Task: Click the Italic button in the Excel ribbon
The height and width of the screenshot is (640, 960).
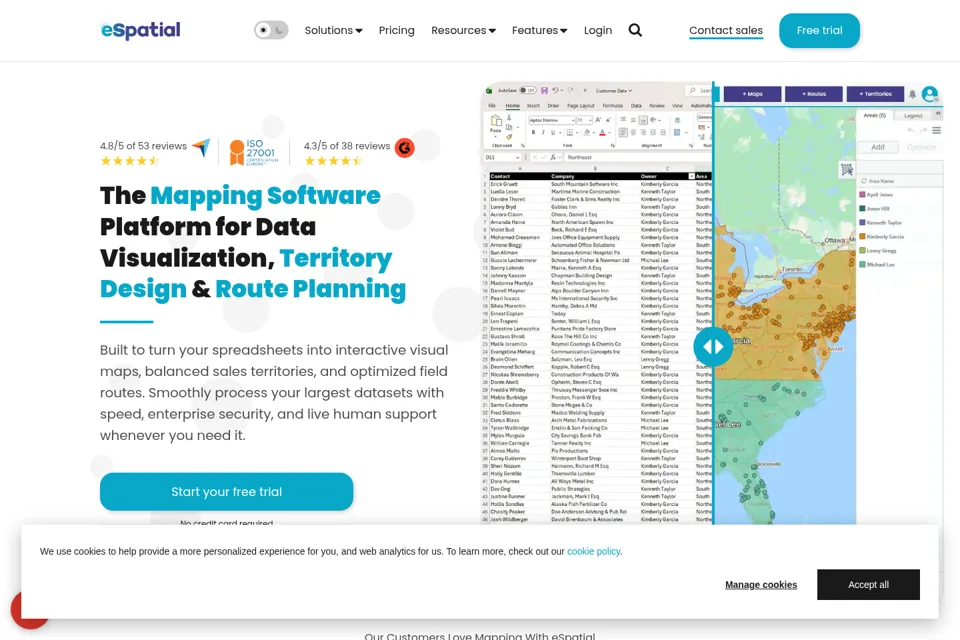Action: 543,132
